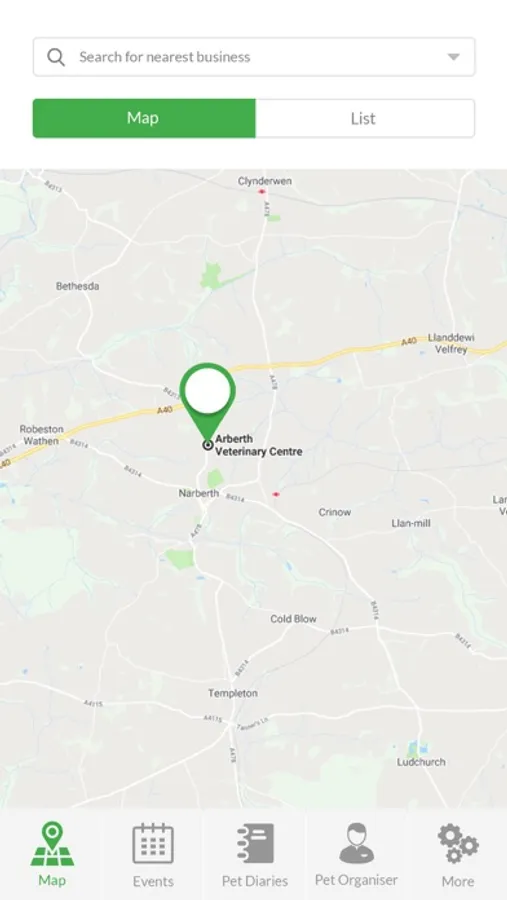Viewport: 507px width, 900px height.
Task: Switch to Map view toggle
Action: point(144,118)
